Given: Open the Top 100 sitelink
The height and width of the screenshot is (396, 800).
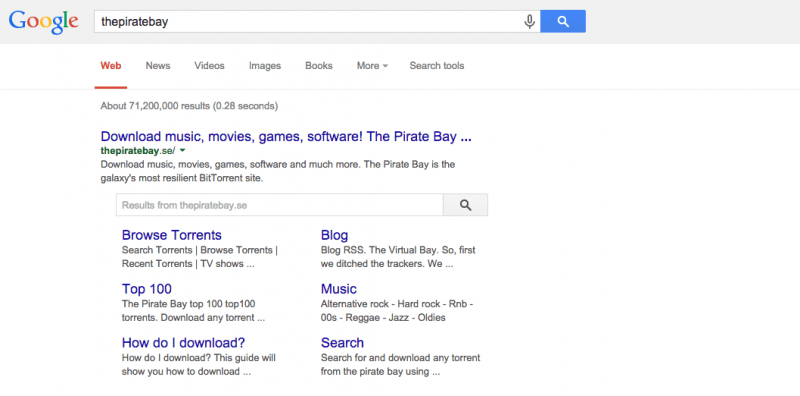Looking at the screenshot, I should point(146,289).
